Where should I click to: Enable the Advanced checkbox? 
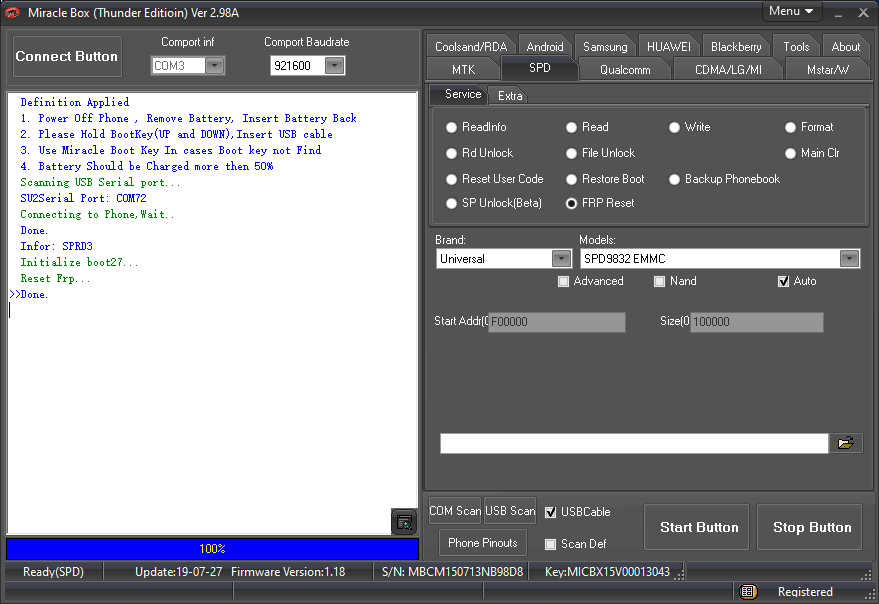563,281
